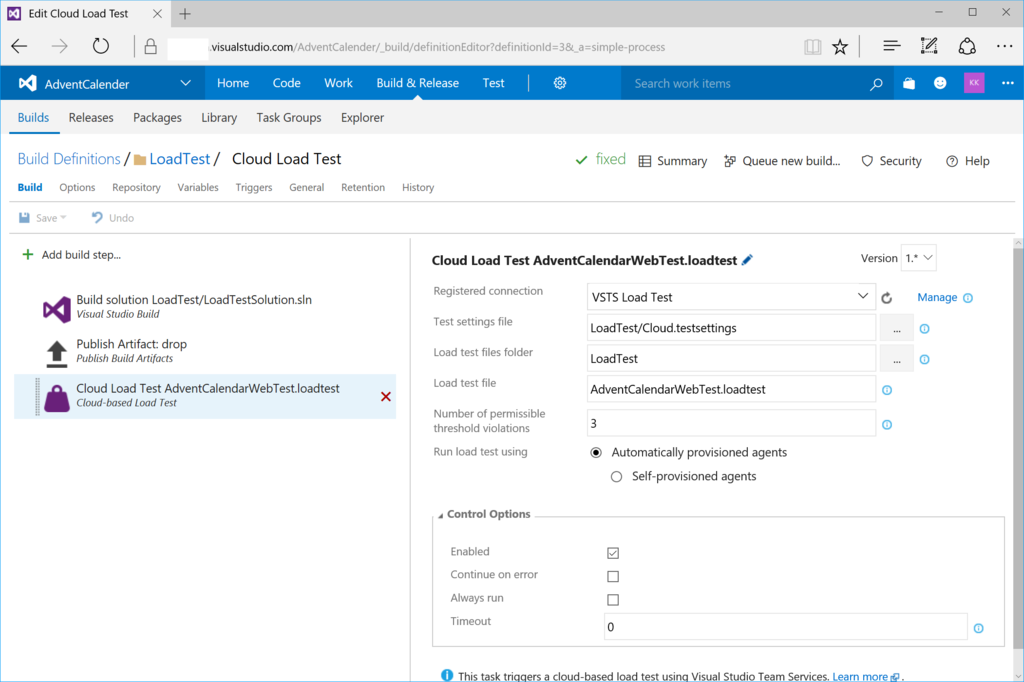
Task: Open the browser reading view icon
Action: pyautogui.click(x=812, y=46)
